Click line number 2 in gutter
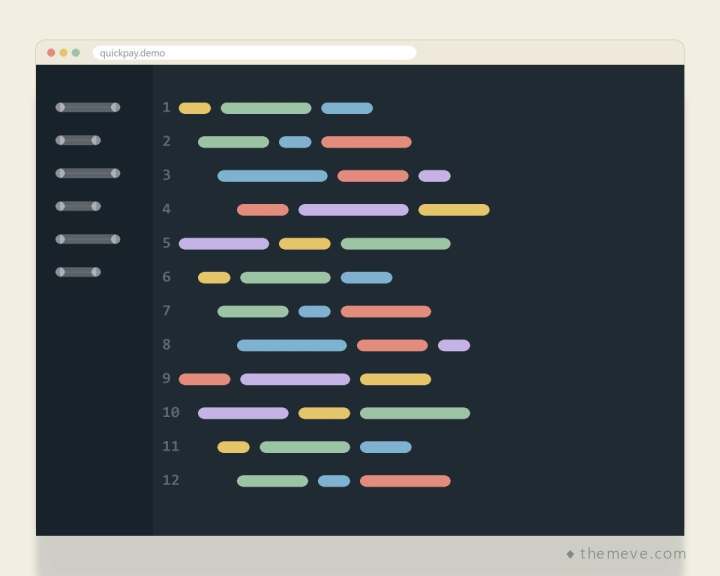Screen dimensions: 720x576 click(x=166, y=141)
